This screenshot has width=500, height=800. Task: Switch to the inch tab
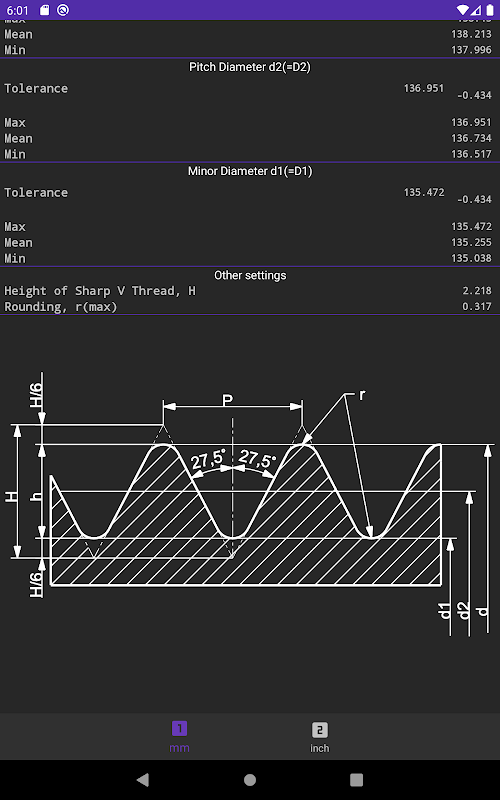tap(319, 737)
